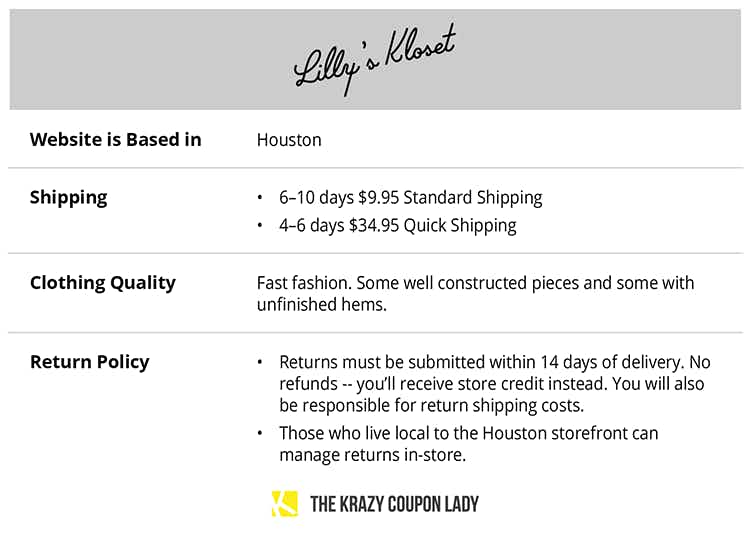
Task: Click the yellow K logo icon
Action: (x=284, y=503)
